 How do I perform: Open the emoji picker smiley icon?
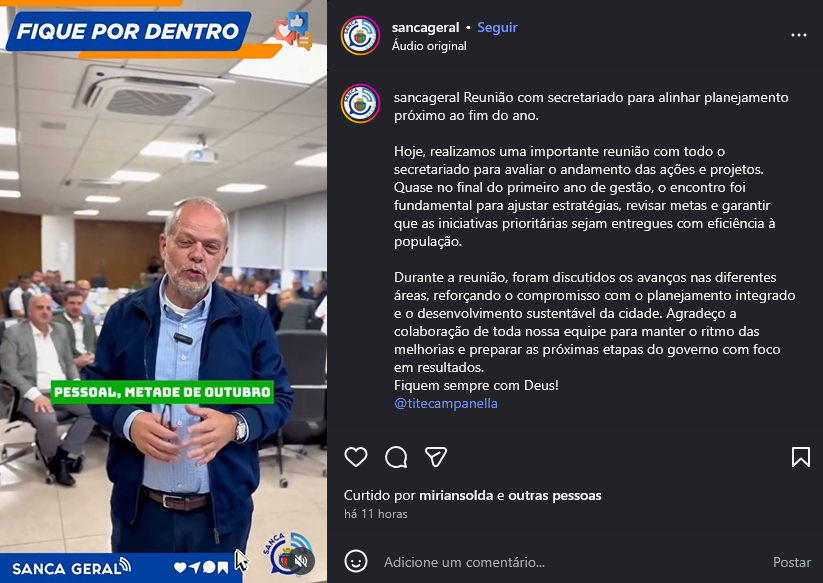click(356, 561)
